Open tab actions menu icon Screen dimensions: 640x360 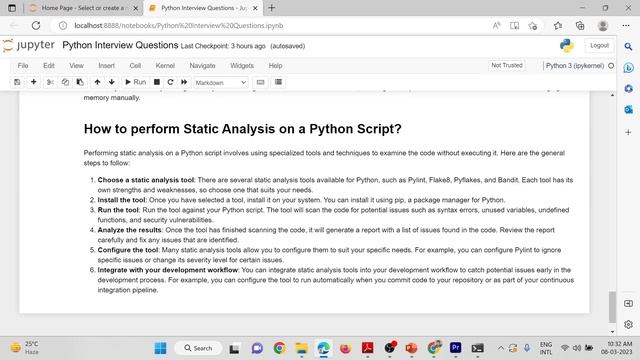click(12, 8)
